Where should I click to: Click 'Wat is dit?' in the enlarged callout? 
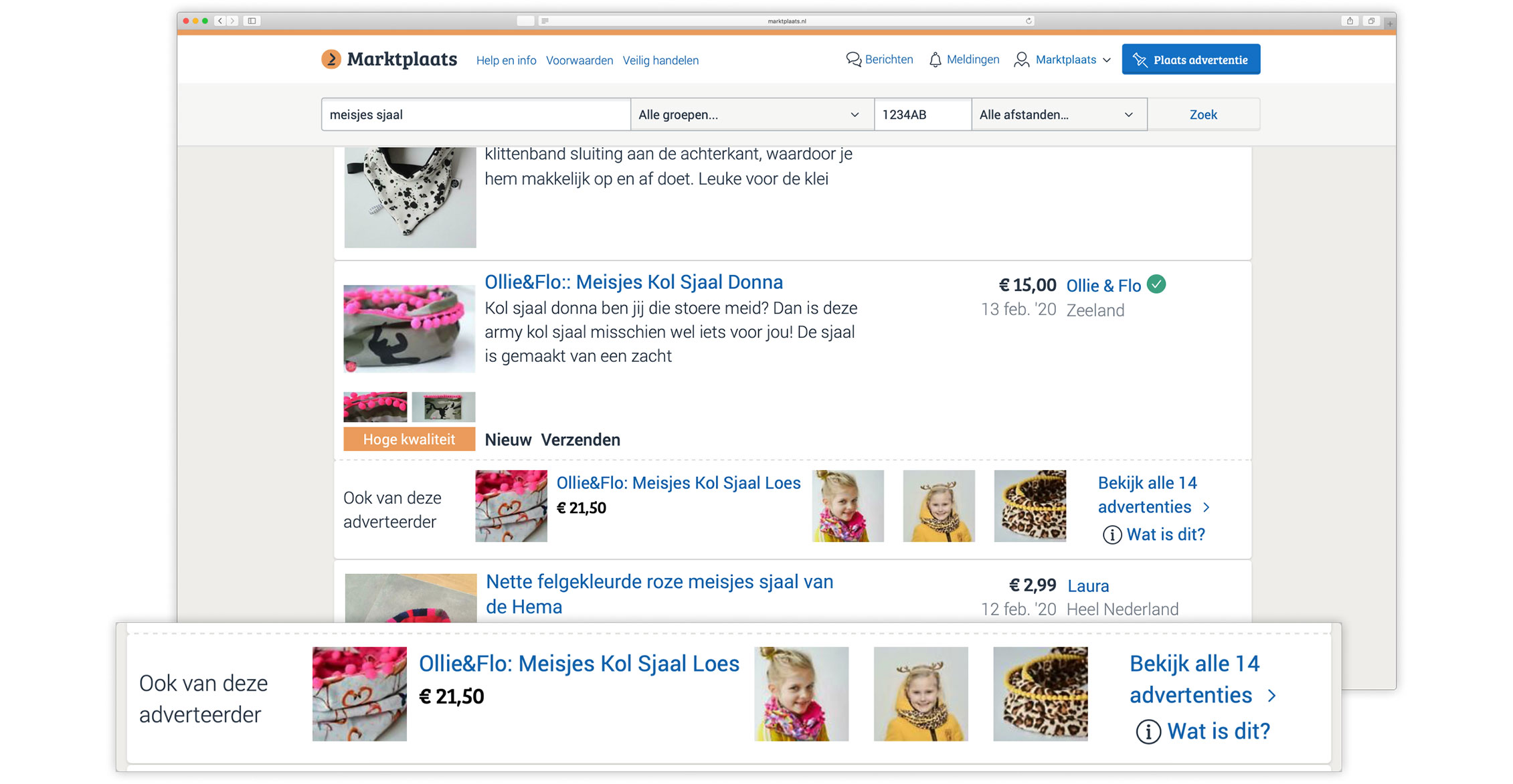pyautogui.click(x=1219, y=731)
